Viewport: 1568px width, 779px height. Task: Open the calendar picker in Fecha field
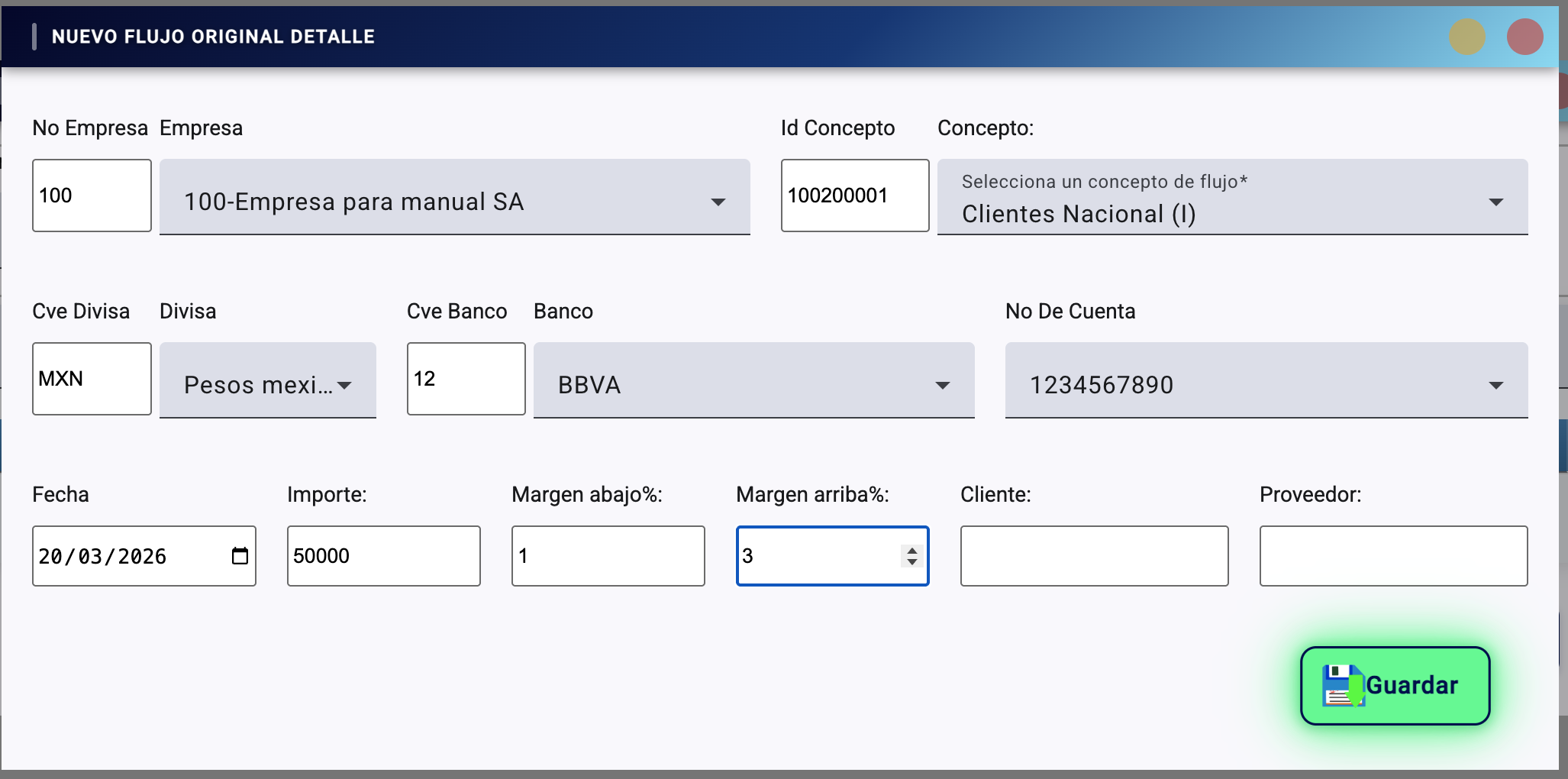pyautogui.click(x=240, y=556)
